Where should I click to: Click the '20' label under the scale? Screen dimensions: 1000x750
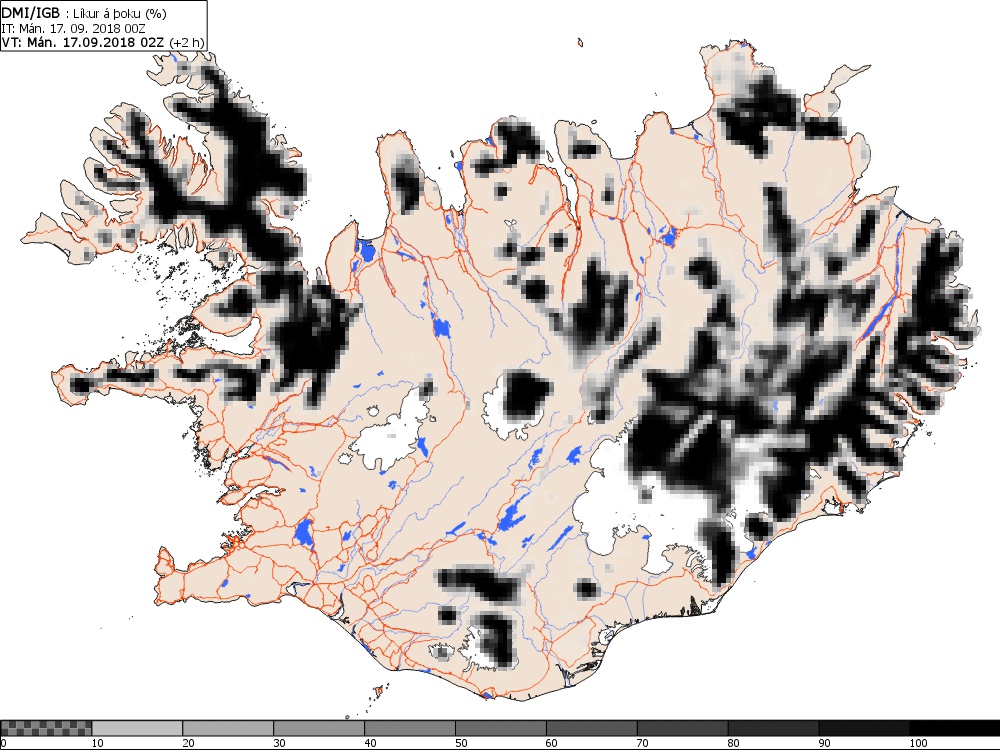189,743
